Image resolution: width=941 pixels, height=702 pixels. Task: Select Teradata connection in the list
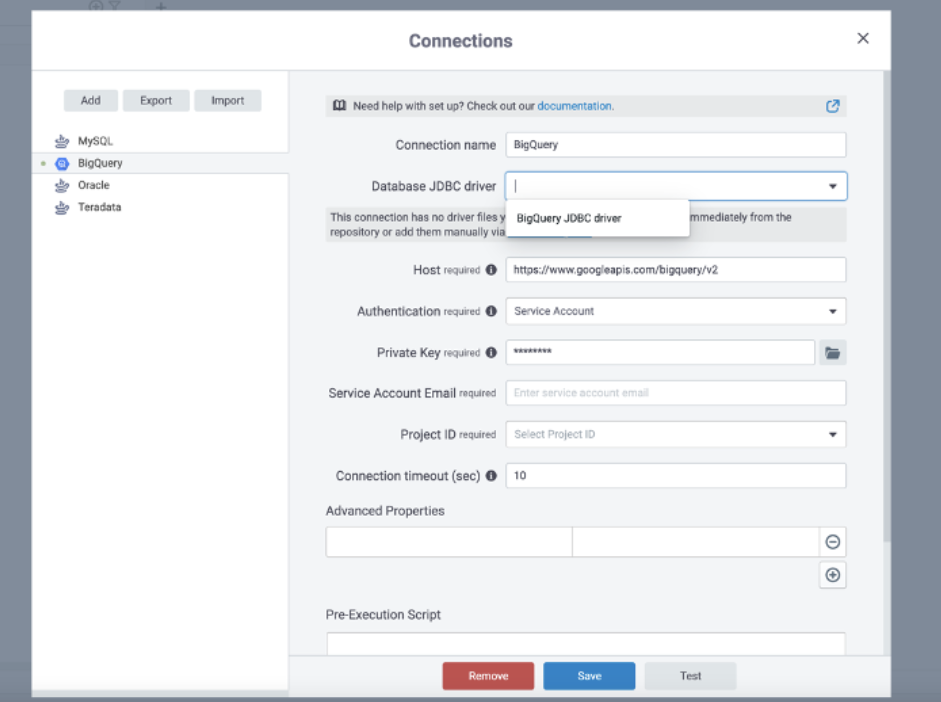tap(160, 208)
